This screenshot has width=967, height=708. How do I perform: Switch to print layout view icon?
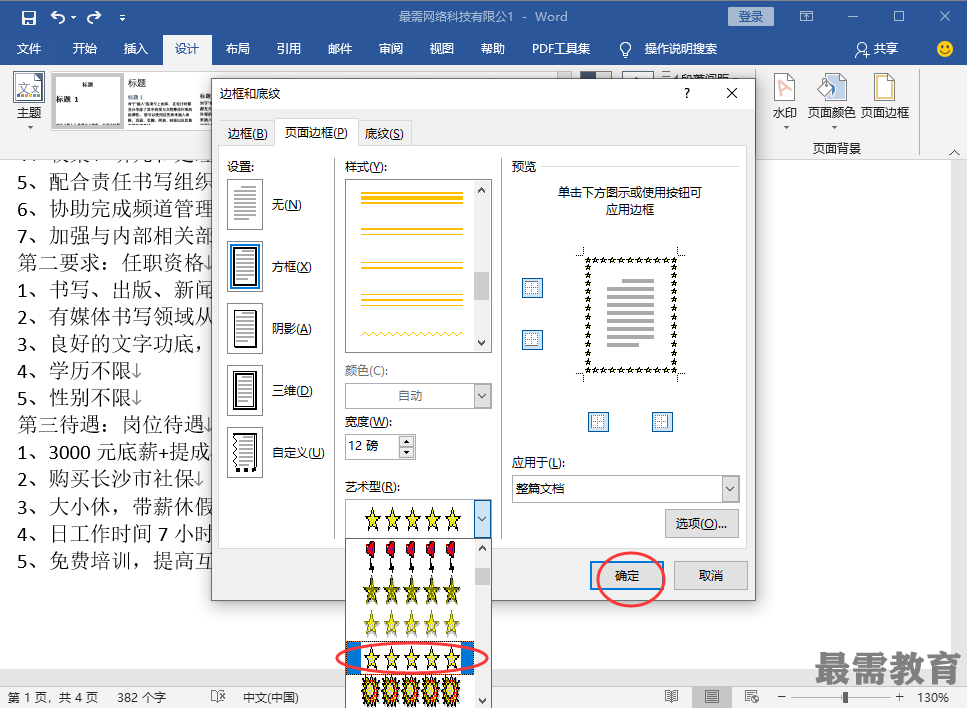(711, 697)
